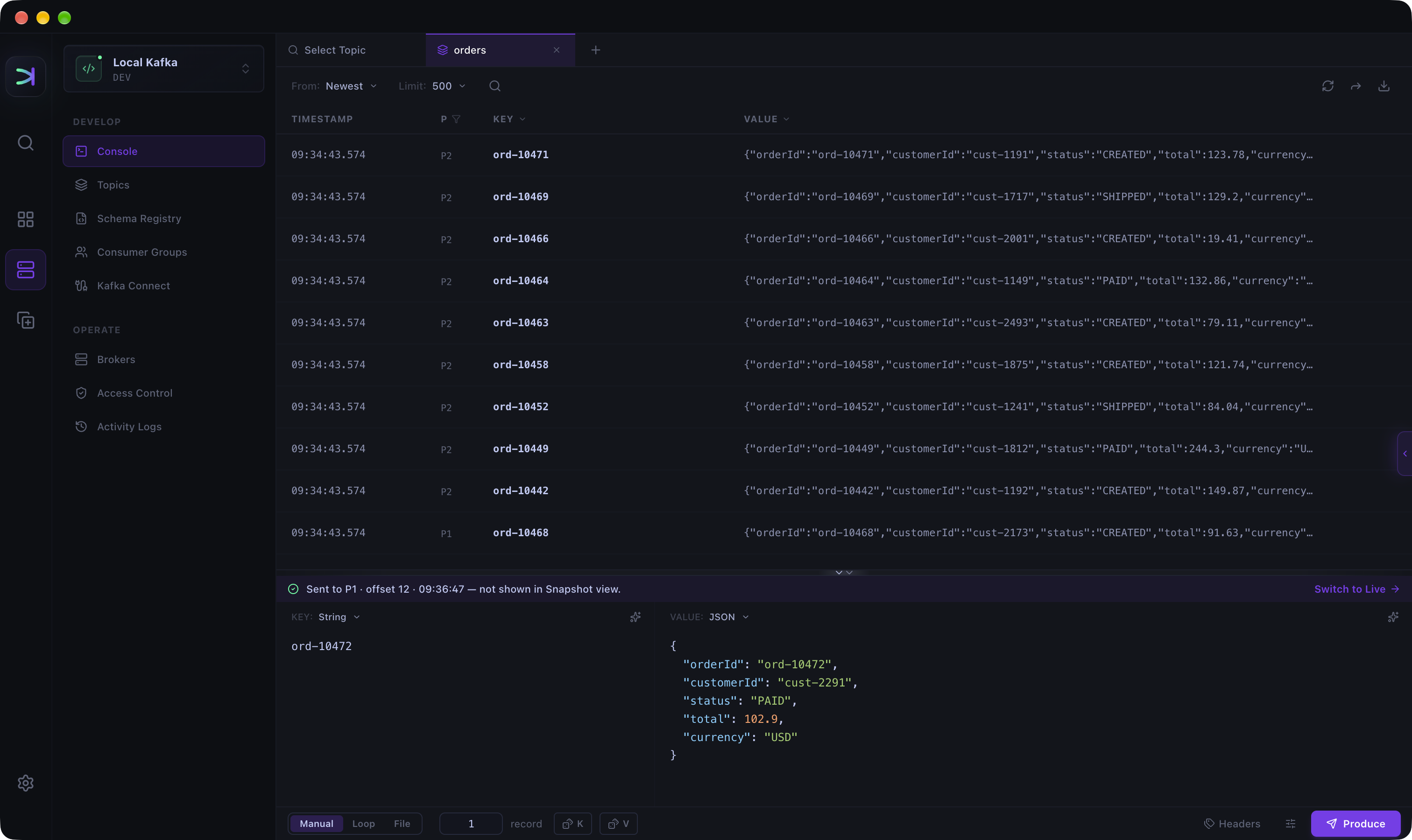This screenshot has height=840, width=1412.
Task: Switch to Loop produce mode
Action: [x=364, y=824]
